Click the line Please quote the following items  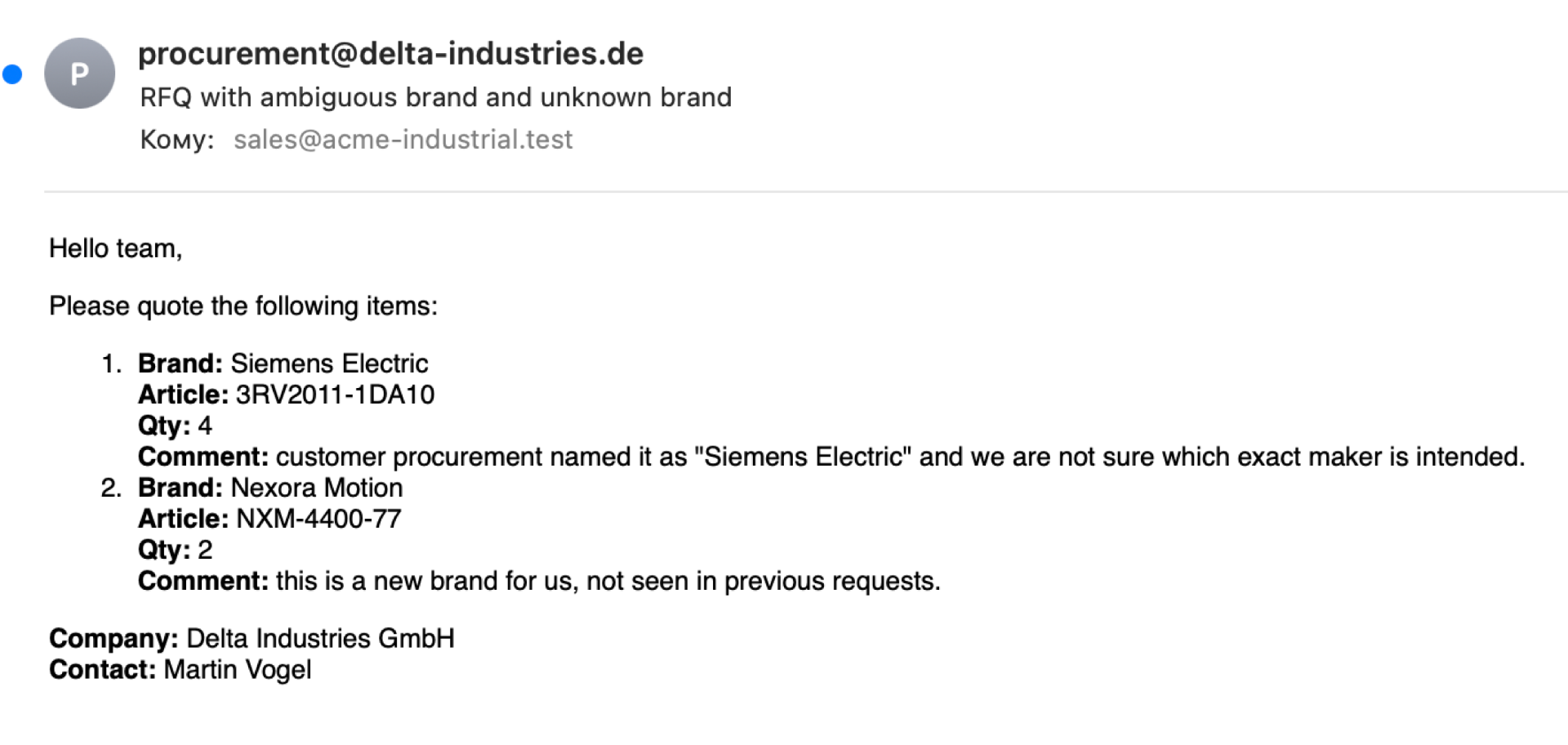tap(243, 306)
